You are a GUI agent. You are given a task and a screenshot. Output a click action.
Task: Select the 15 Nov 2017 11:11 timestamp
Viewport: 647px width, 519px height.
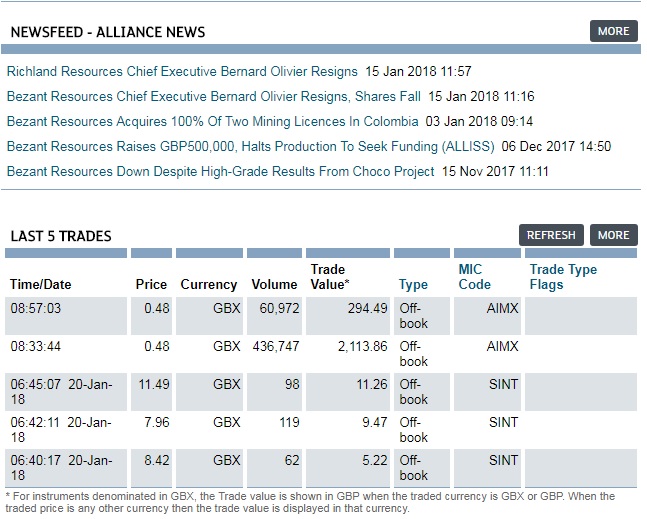[495, 171]
